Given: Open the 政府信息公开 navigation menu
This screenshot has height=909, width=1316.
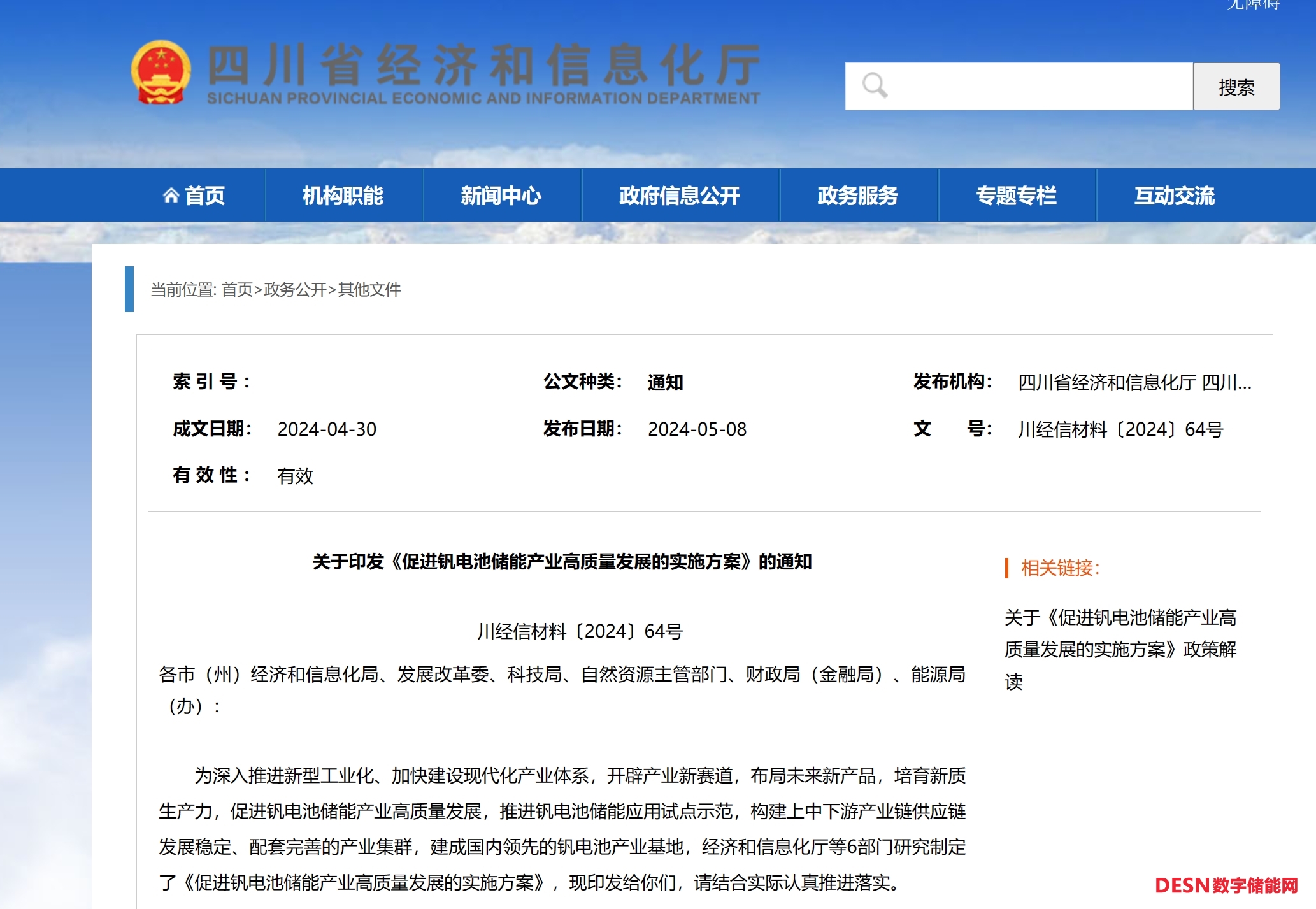Looking at the screenshot, I should click(x=679, y=196).
